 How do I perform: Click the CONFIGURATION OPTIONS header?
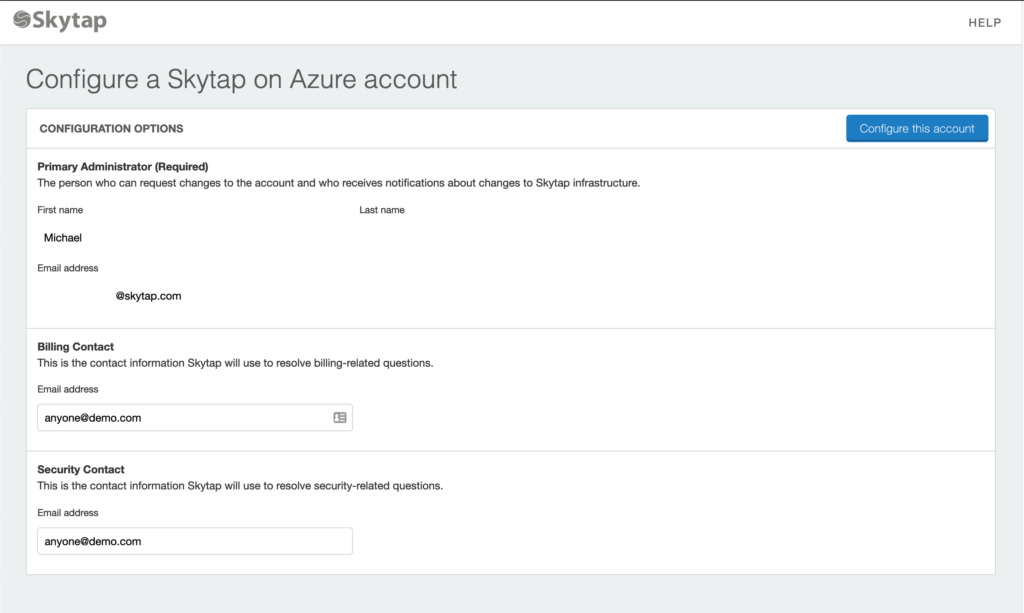tap(111, 129)
